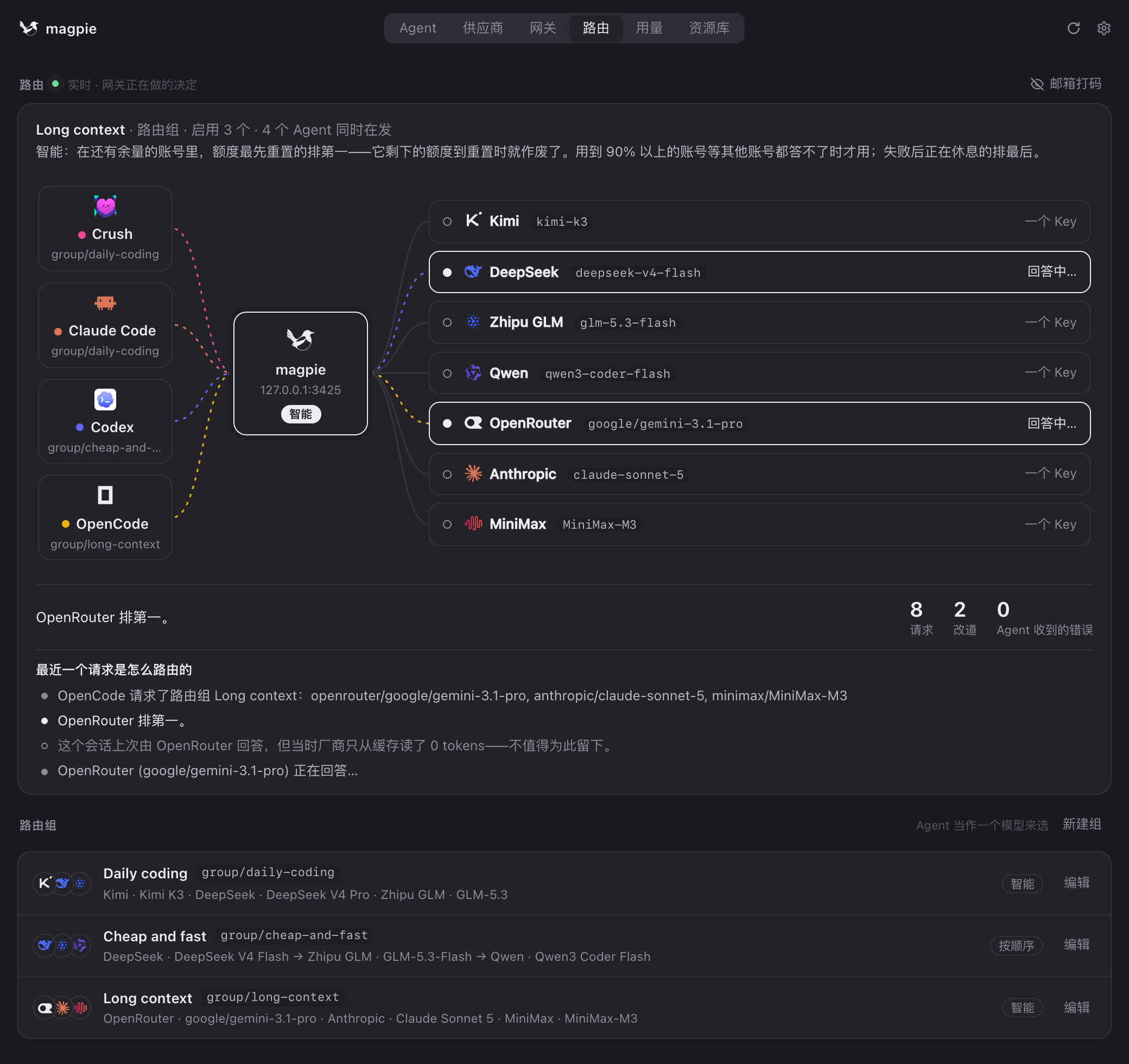Click the 回答中... status on the DeepSeek row
Image resolution: width=1129 pixels, height=1064 pixels.
1052,271
